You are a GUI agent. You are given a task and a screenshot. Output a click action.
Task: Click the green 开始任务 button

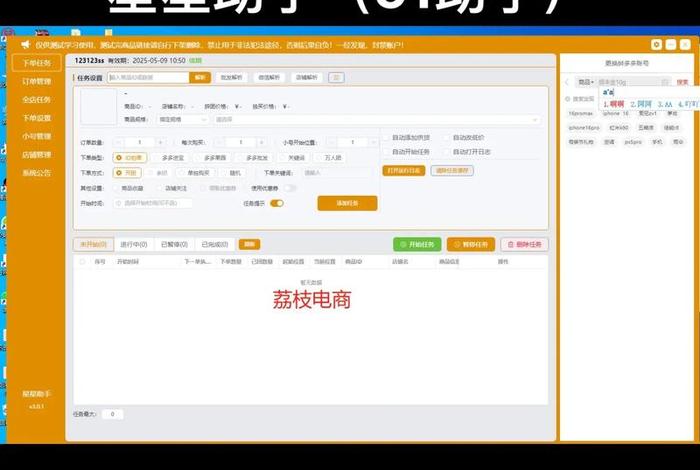[417, 245]
